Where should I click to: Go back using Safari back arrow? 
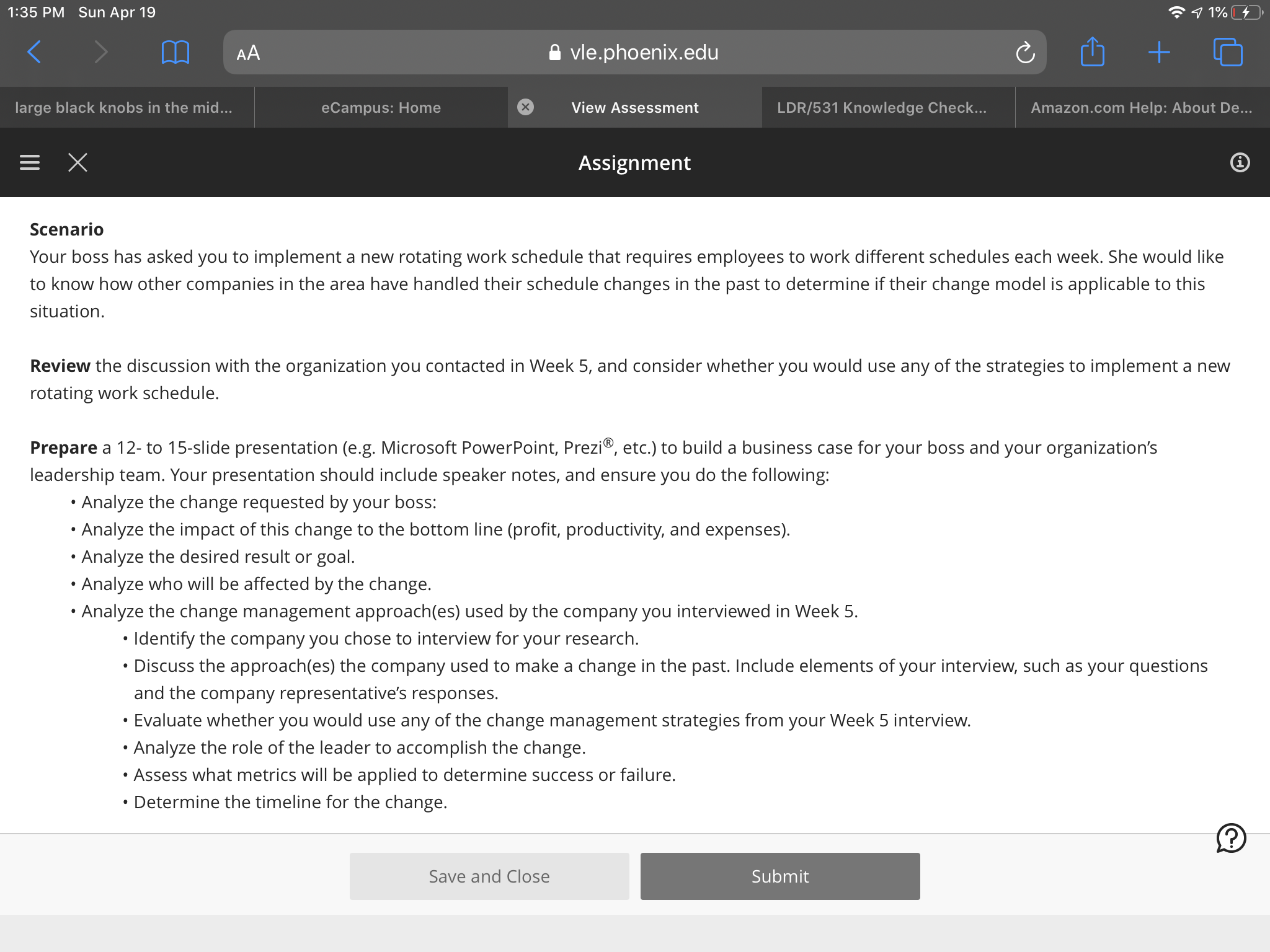pyautogui.click(x=35, y=52)
